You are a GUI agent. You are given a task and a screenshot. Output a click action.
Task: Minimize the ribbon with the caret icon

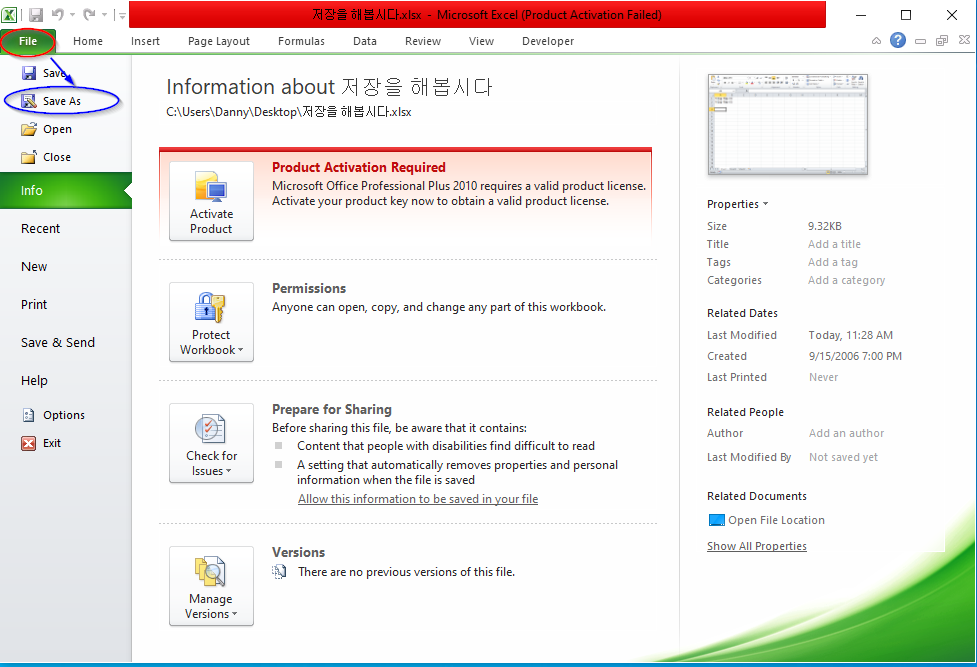876,41
